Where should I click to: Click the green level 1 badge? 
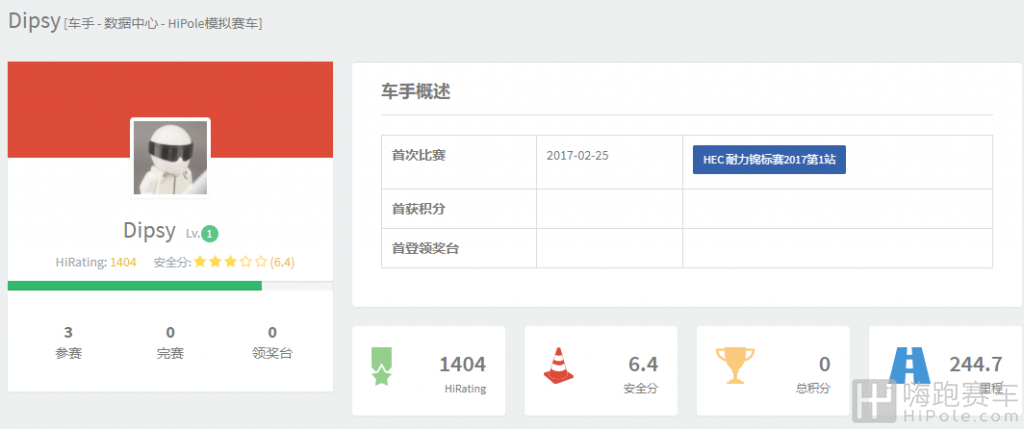pyautogui.click(x=210, y=234)
